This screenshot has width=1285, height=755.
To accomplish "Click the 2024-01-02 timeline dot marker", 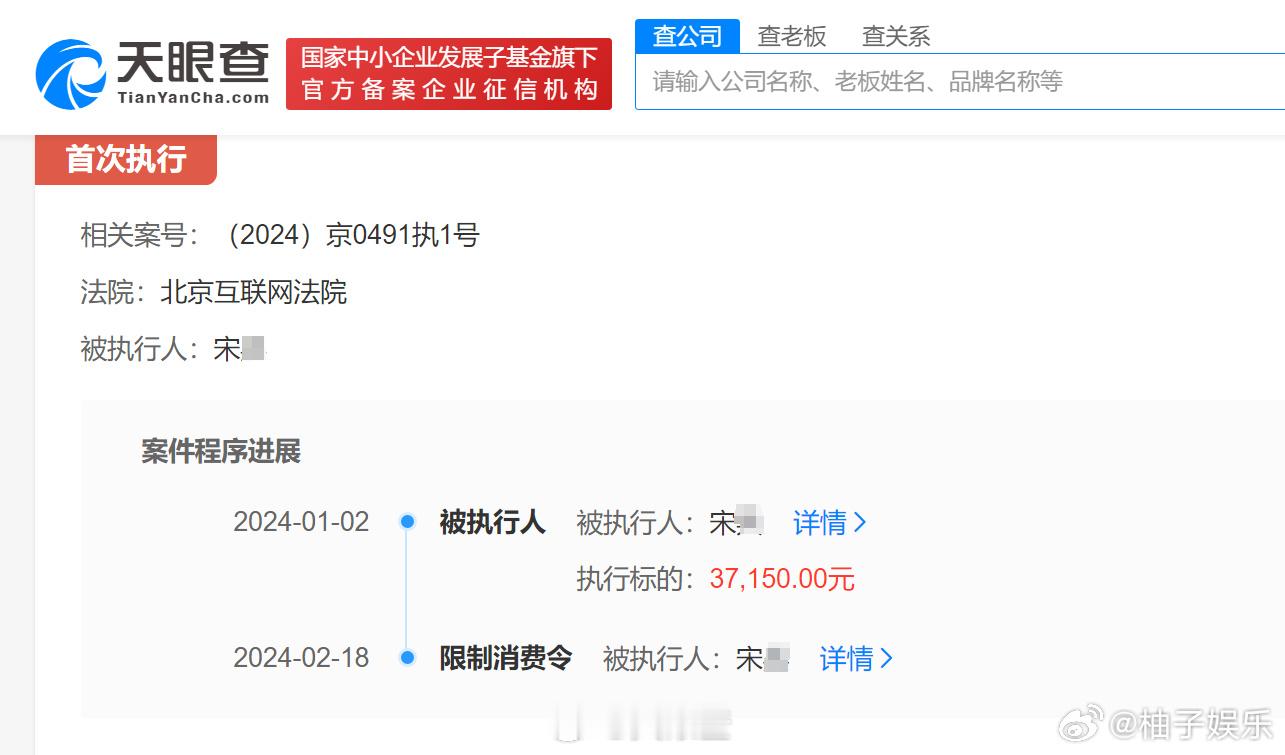I will click(407, 521).
